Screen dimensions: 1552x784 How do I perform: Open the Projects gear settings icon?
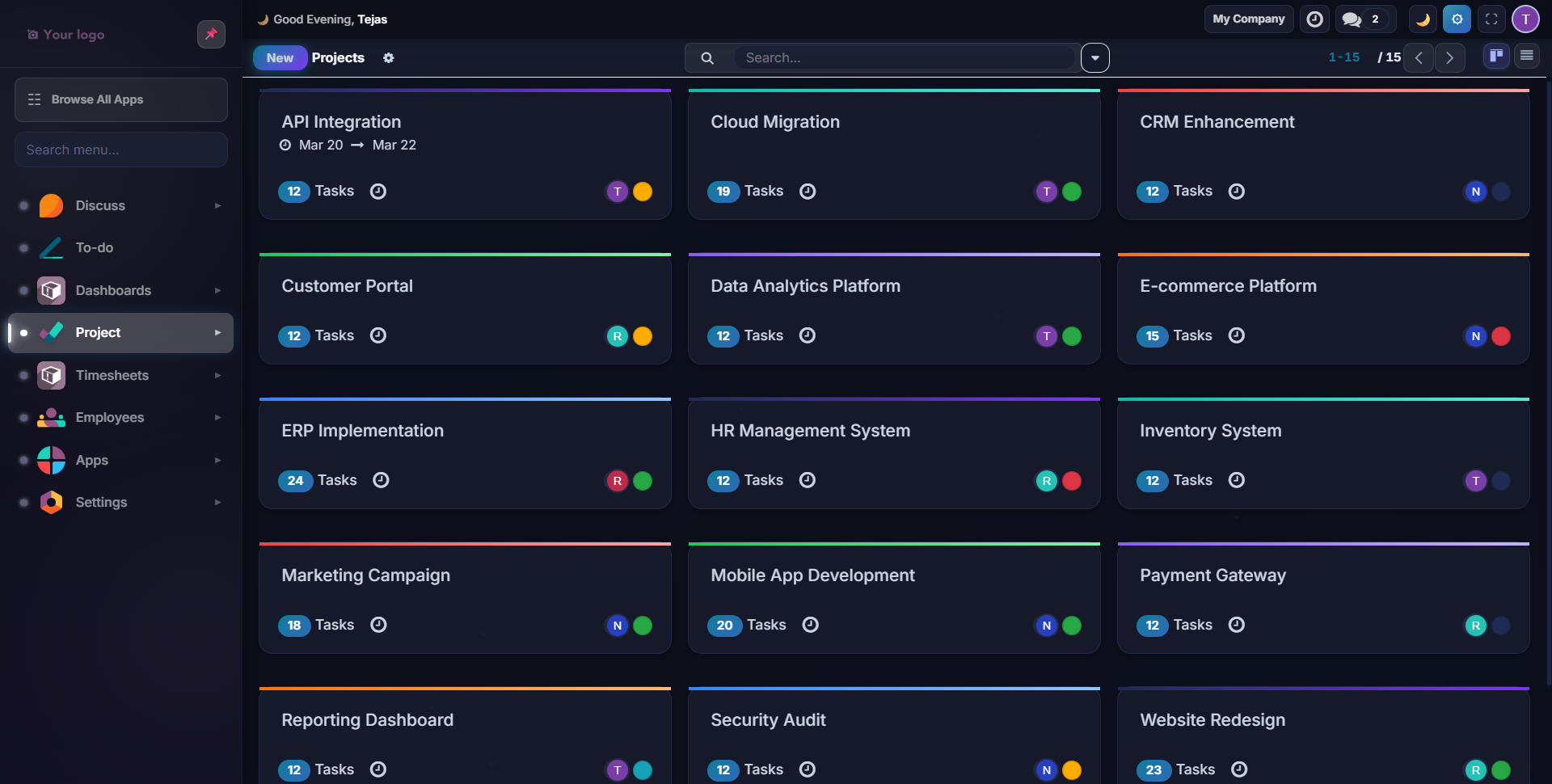click(x=389, y=58)
